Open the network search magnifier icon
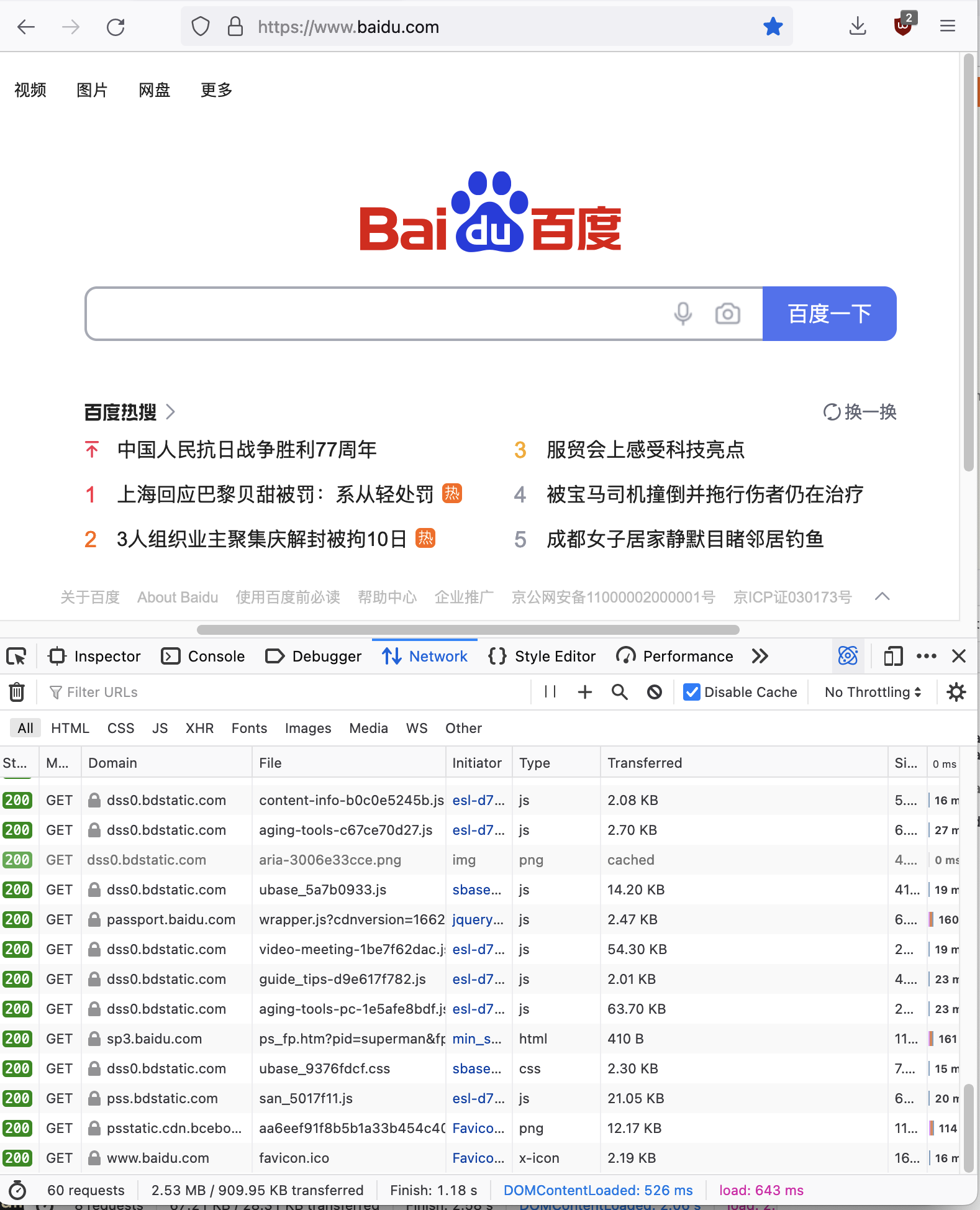This screenshot has width=980, height=1210. 620,692
